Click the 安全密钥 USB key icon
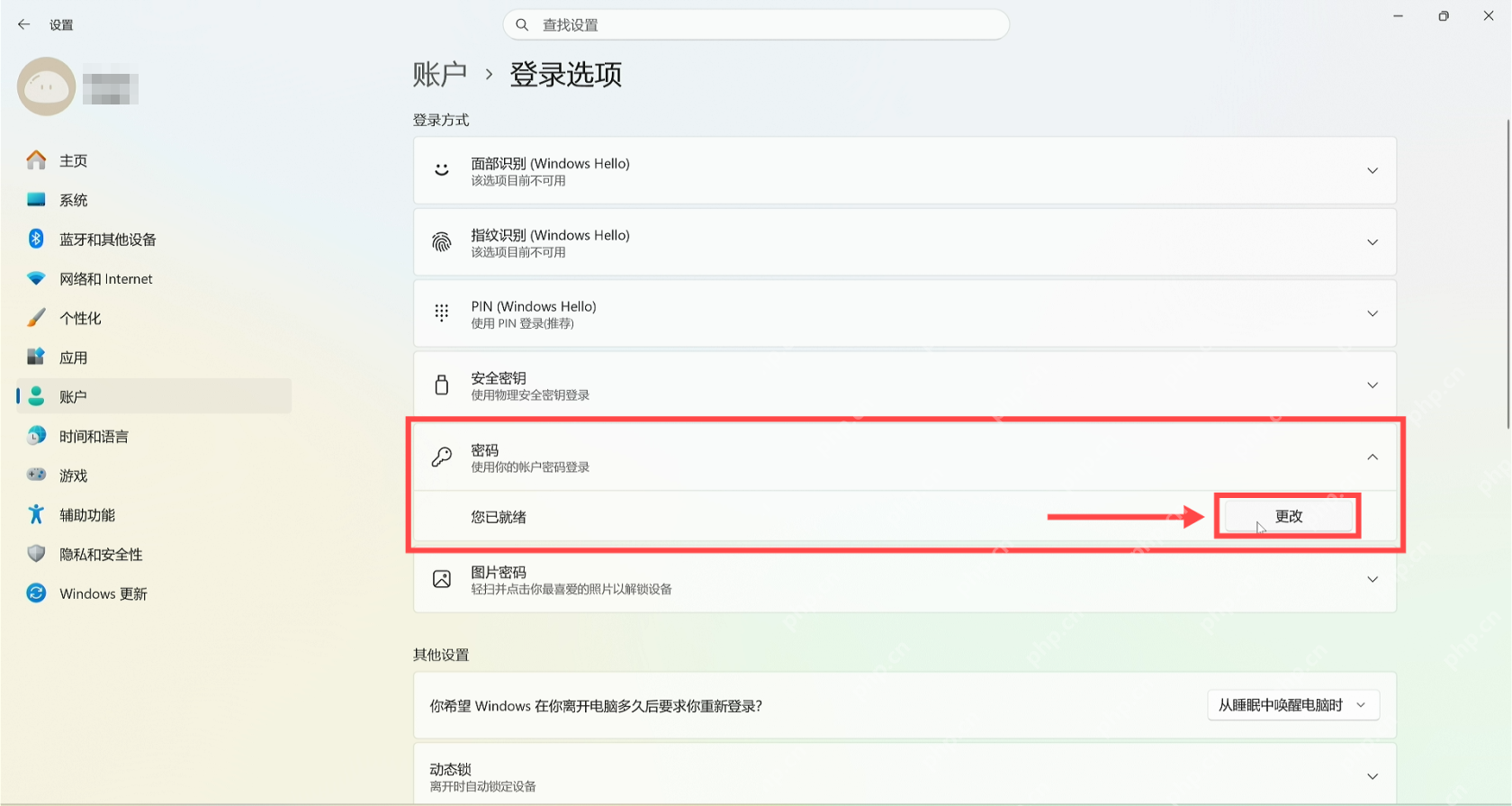Image resolution: width=1512 pixels, height=806 pixels. [x=442, y=385]
